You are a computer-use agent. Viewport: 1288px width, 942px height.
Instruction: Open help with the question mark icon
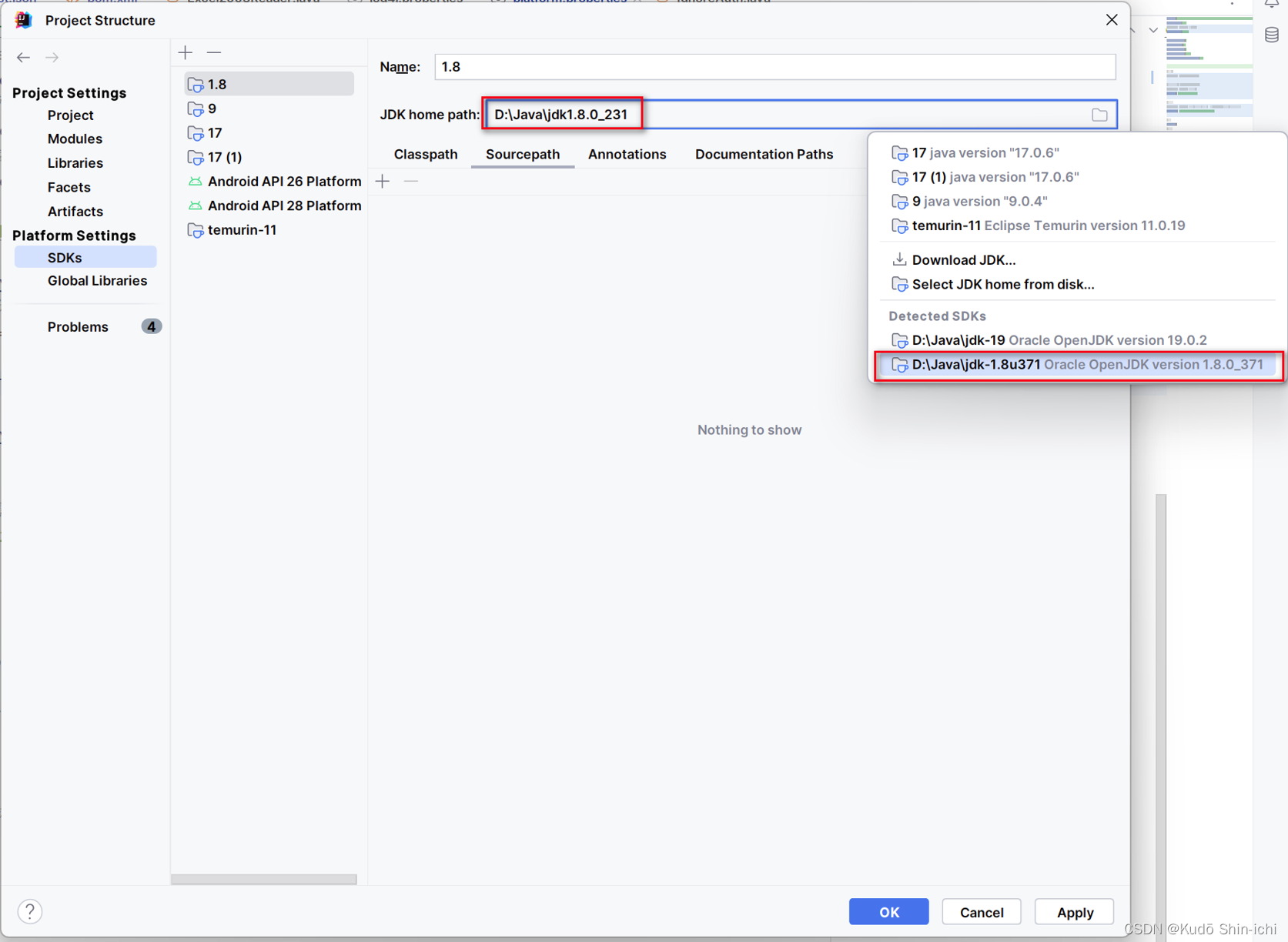29,911
